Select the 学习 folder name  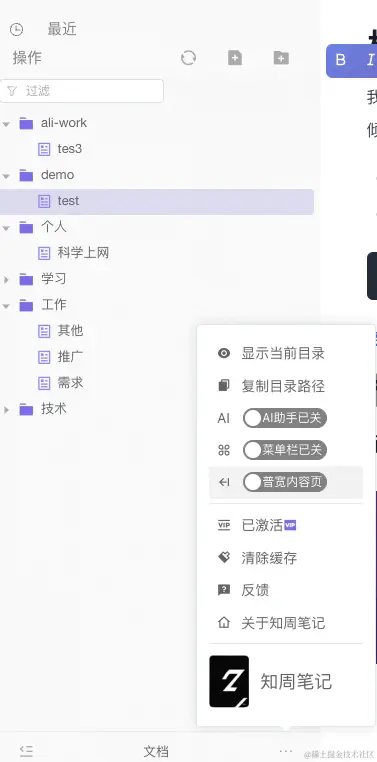coord(53,279)
